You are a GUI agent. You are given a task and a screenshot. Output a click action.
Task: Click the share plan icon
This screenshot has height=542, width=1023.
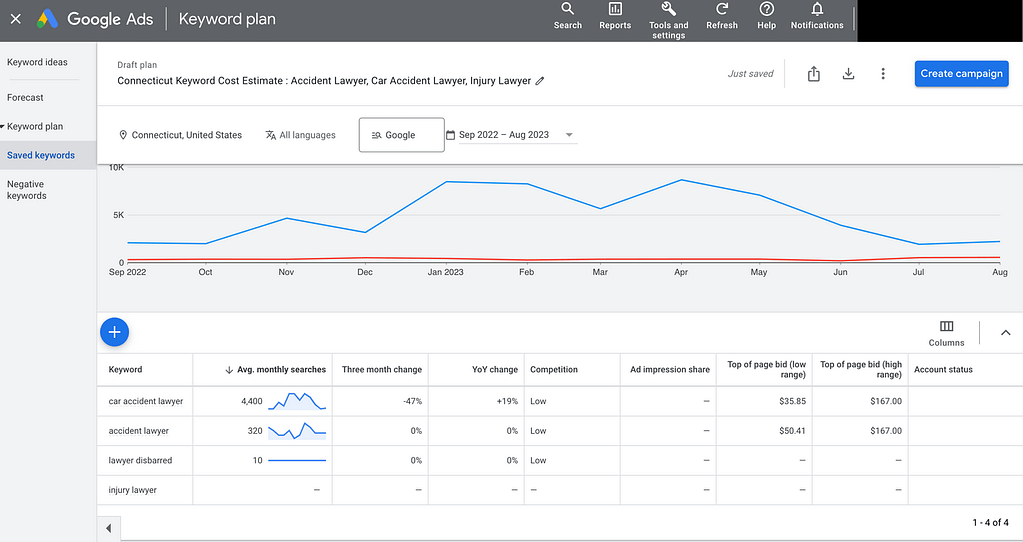814,74
